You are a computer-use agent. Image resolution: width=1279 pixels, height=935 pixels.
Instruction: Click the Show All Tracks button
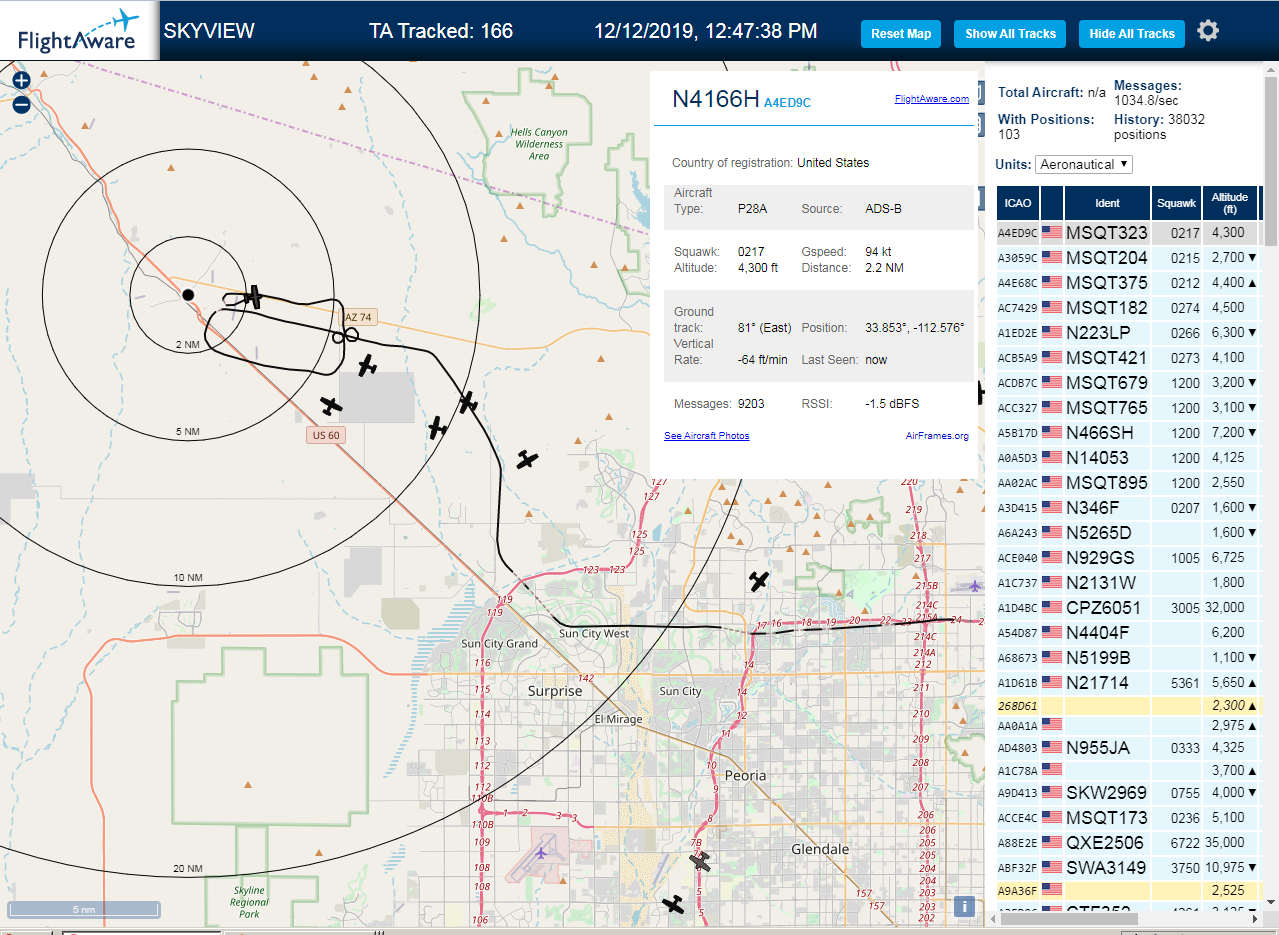click(x=1010, y=34)
